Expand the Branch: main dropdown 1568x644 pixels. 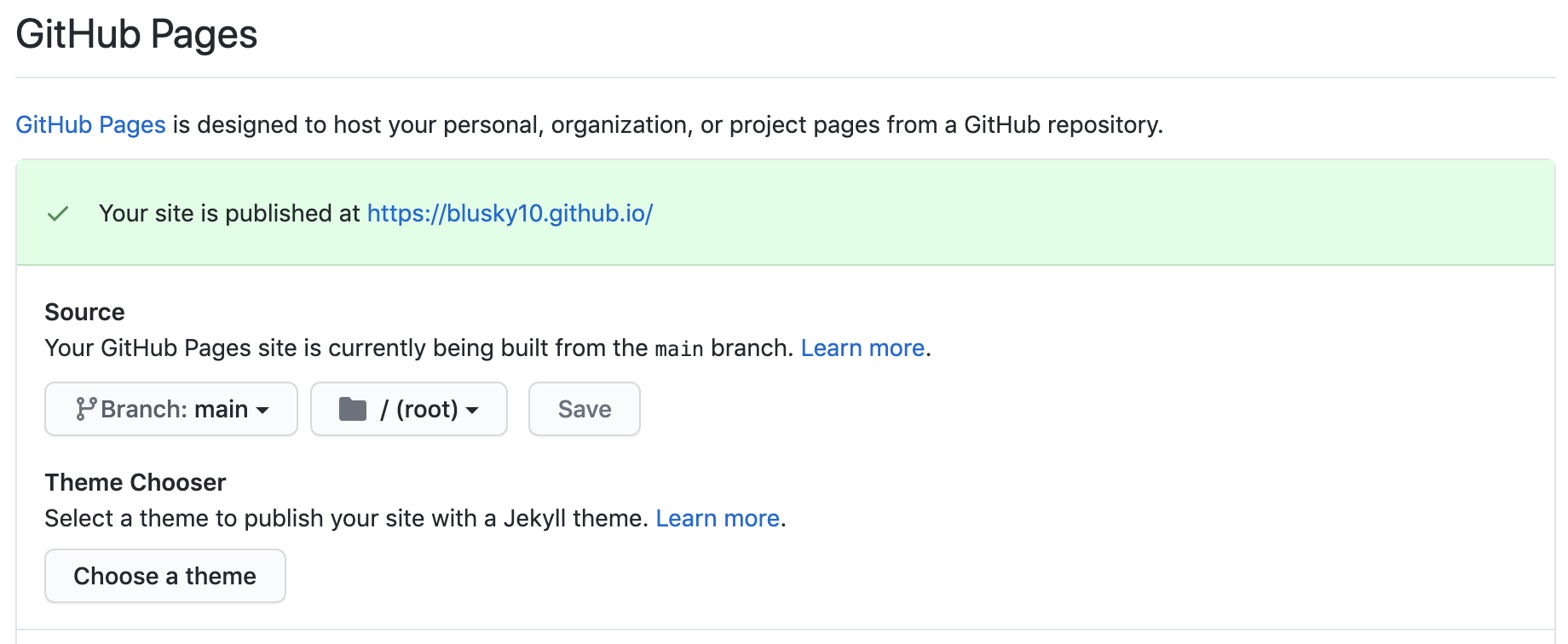[171, 409]
